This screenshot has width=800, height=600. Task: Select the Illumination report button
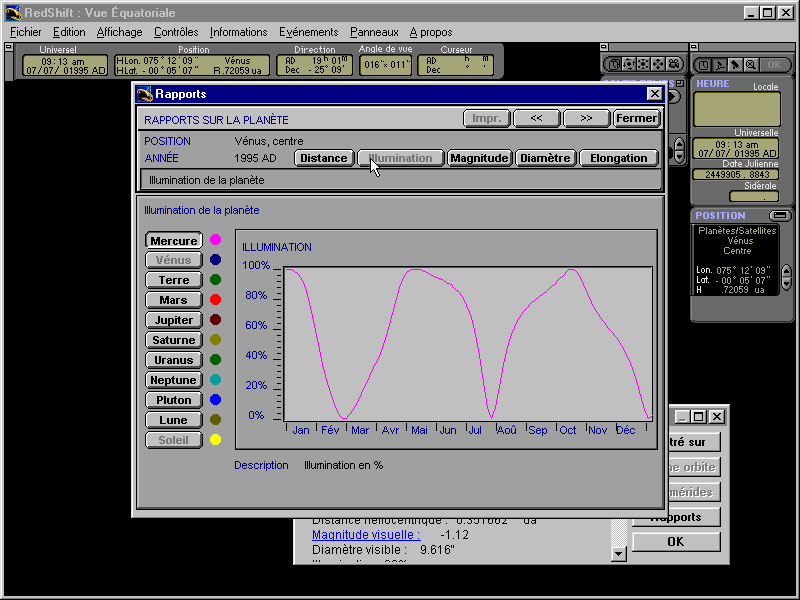click(x=401, y=158)
